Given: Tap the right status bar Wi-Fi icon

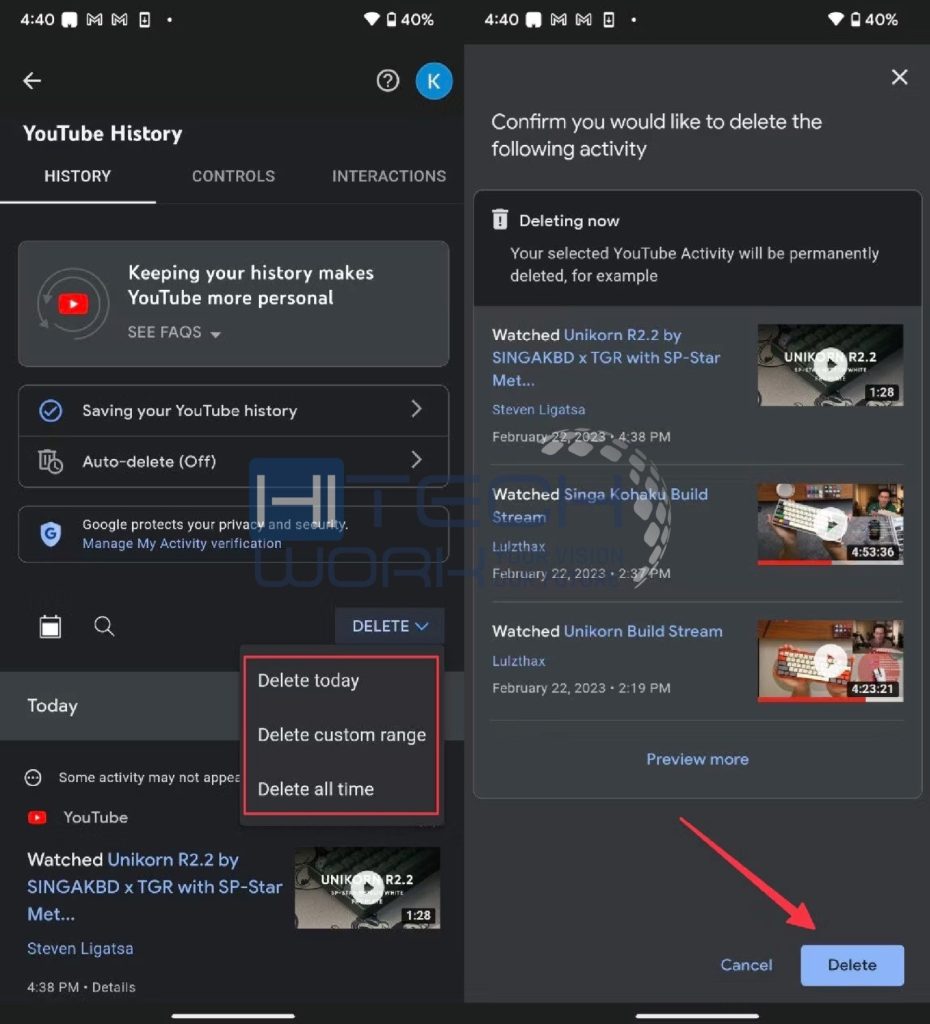Looking at the screenshot, I should [x=836, y=20].
